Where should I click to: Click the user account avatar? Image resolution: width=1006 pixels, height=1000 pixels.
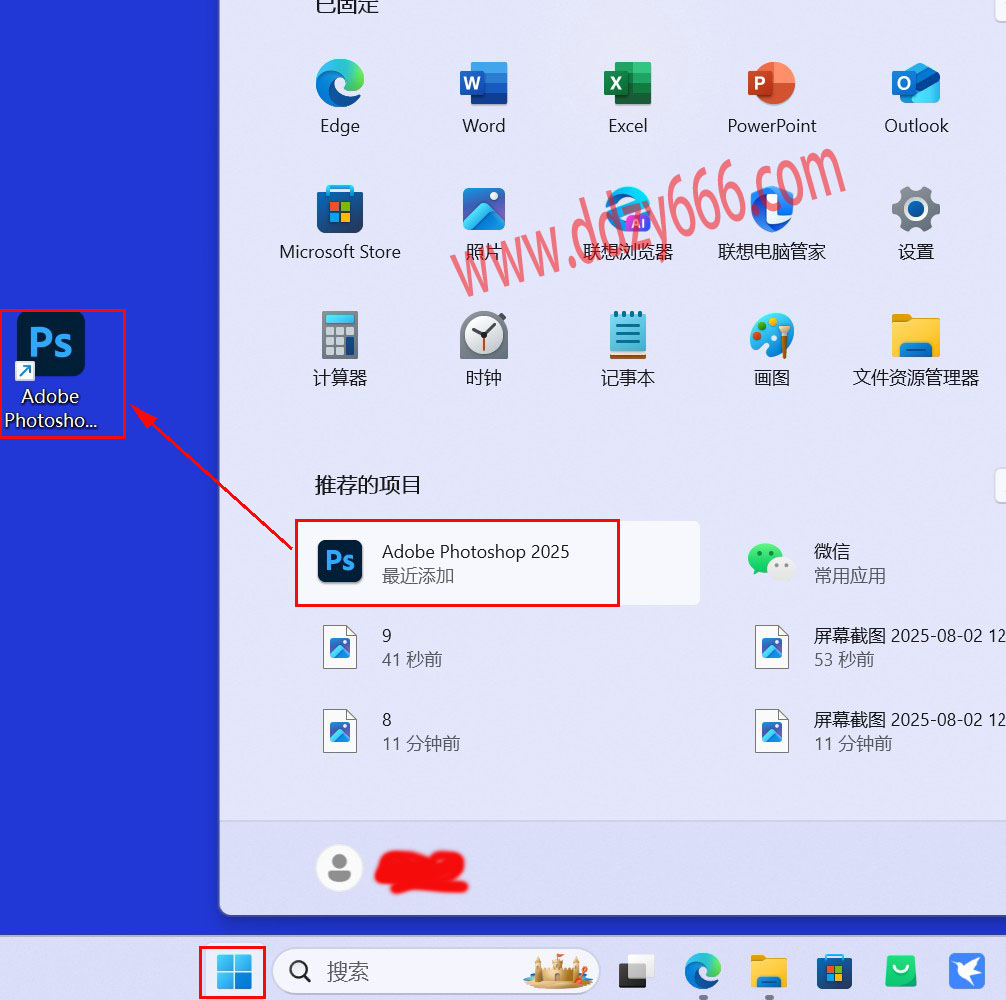point(339,867)
